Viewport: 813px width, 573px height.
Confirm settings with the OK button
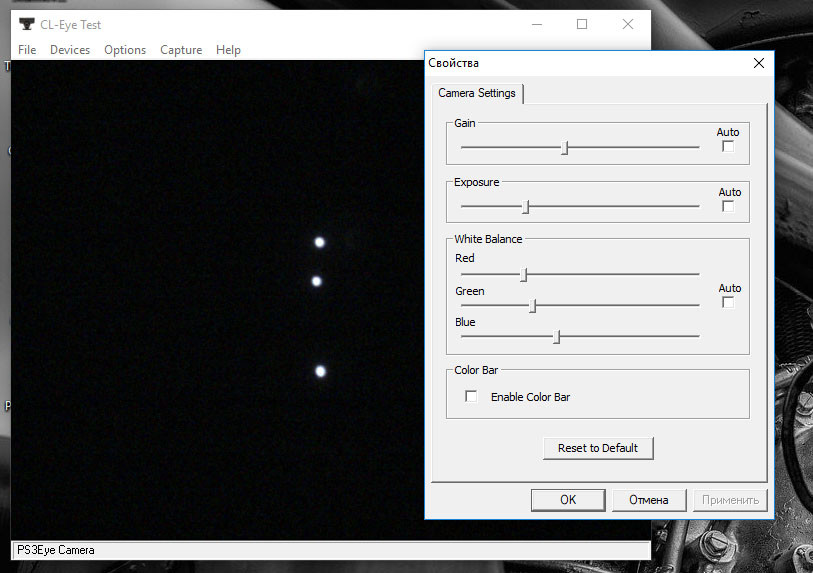(568, 500)
